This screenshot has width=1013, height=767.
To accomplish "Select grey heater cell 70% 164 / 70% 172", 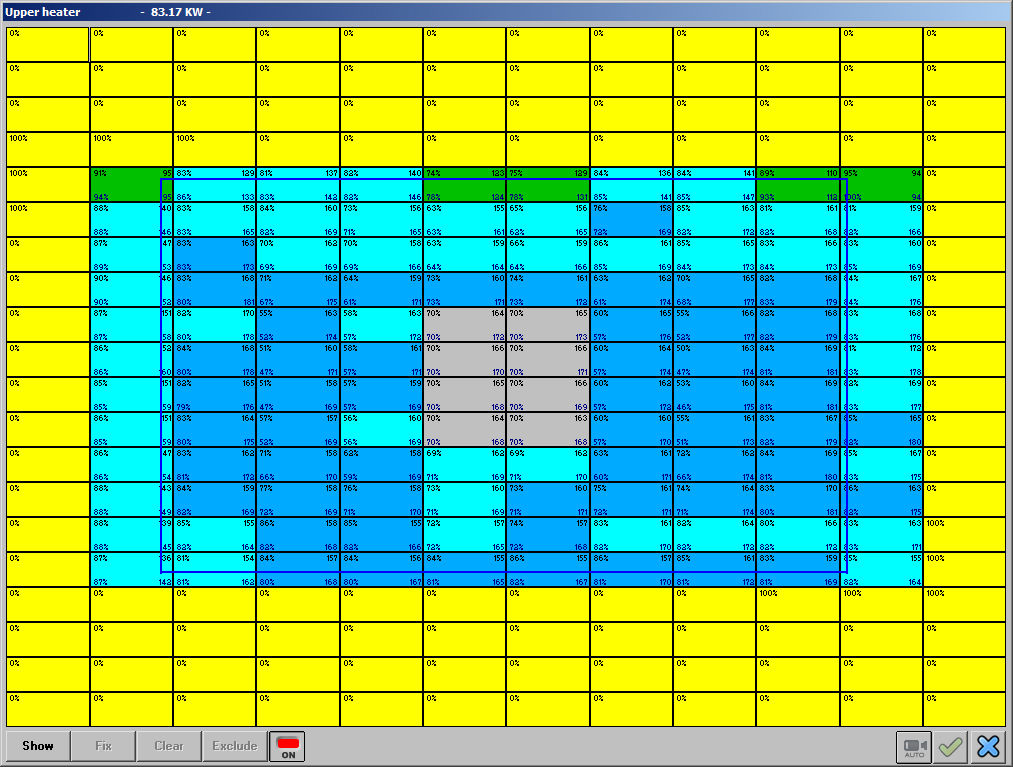I will [465, 324].
